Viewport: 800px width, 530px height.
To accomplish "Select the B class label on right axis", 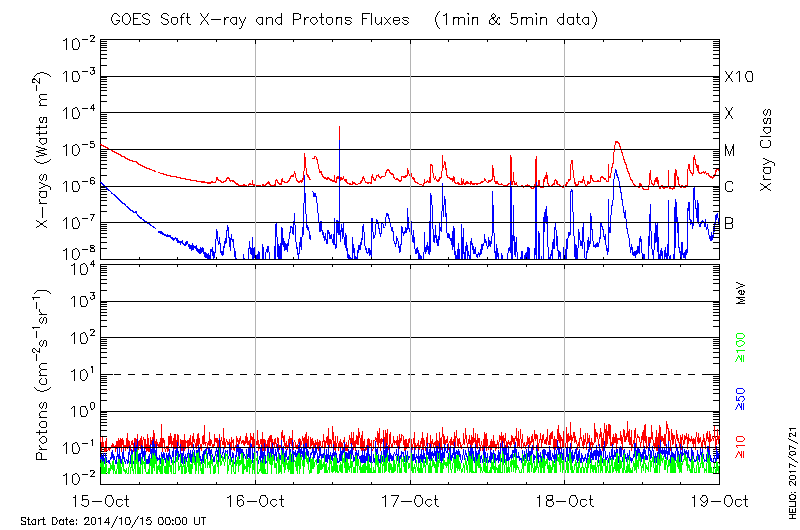I will tap(730, 223).
